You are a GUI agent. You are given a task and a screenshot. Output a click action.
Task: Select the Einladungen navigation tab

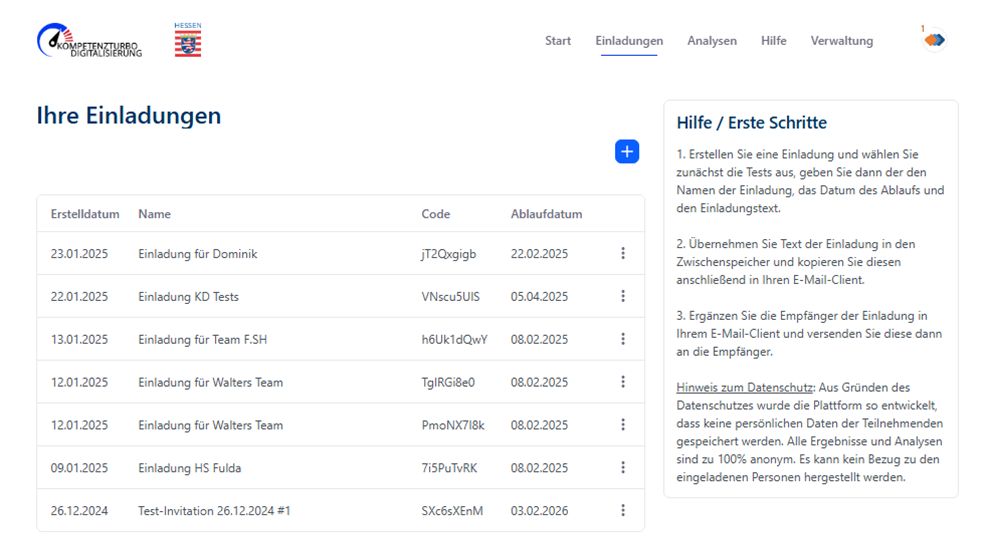coord(629,41)
